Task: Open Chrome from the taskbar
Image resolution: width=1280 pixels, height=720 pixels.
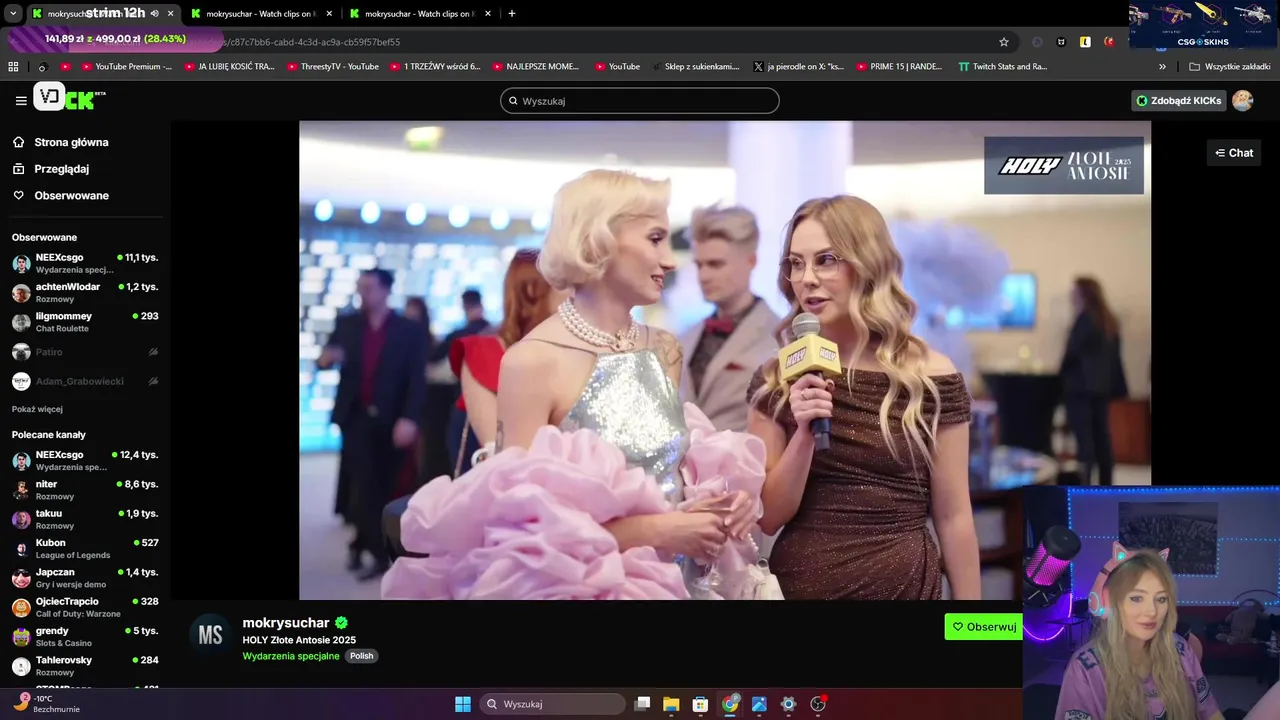Action: 730,704
